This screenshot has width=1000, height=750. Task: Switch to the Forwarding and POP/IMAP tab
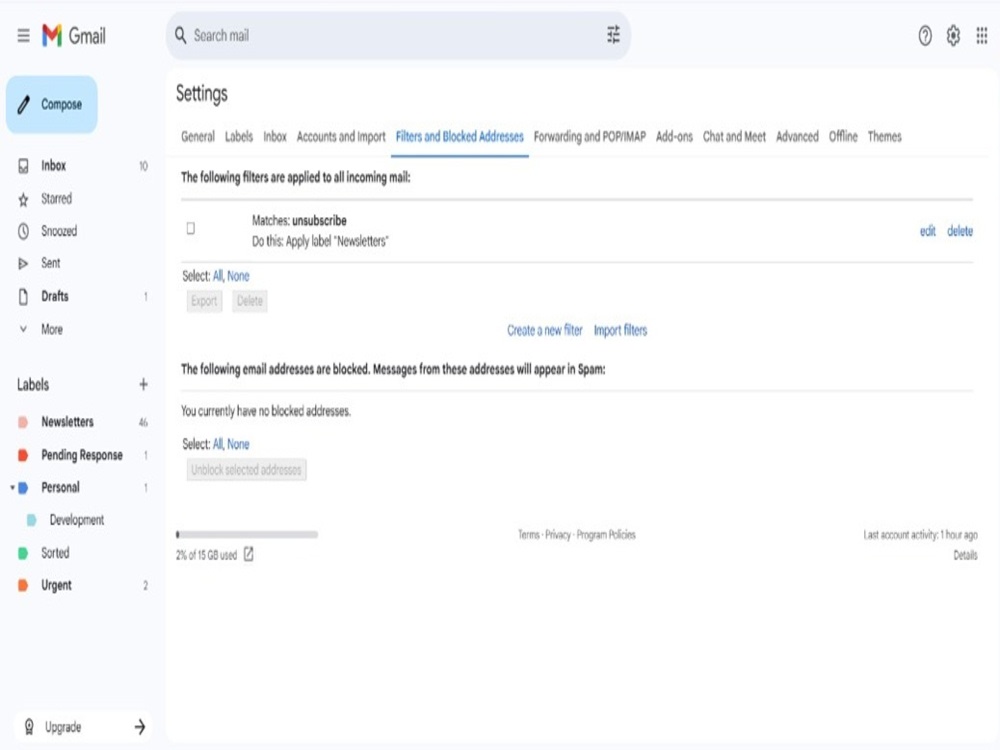click(589, 136)
